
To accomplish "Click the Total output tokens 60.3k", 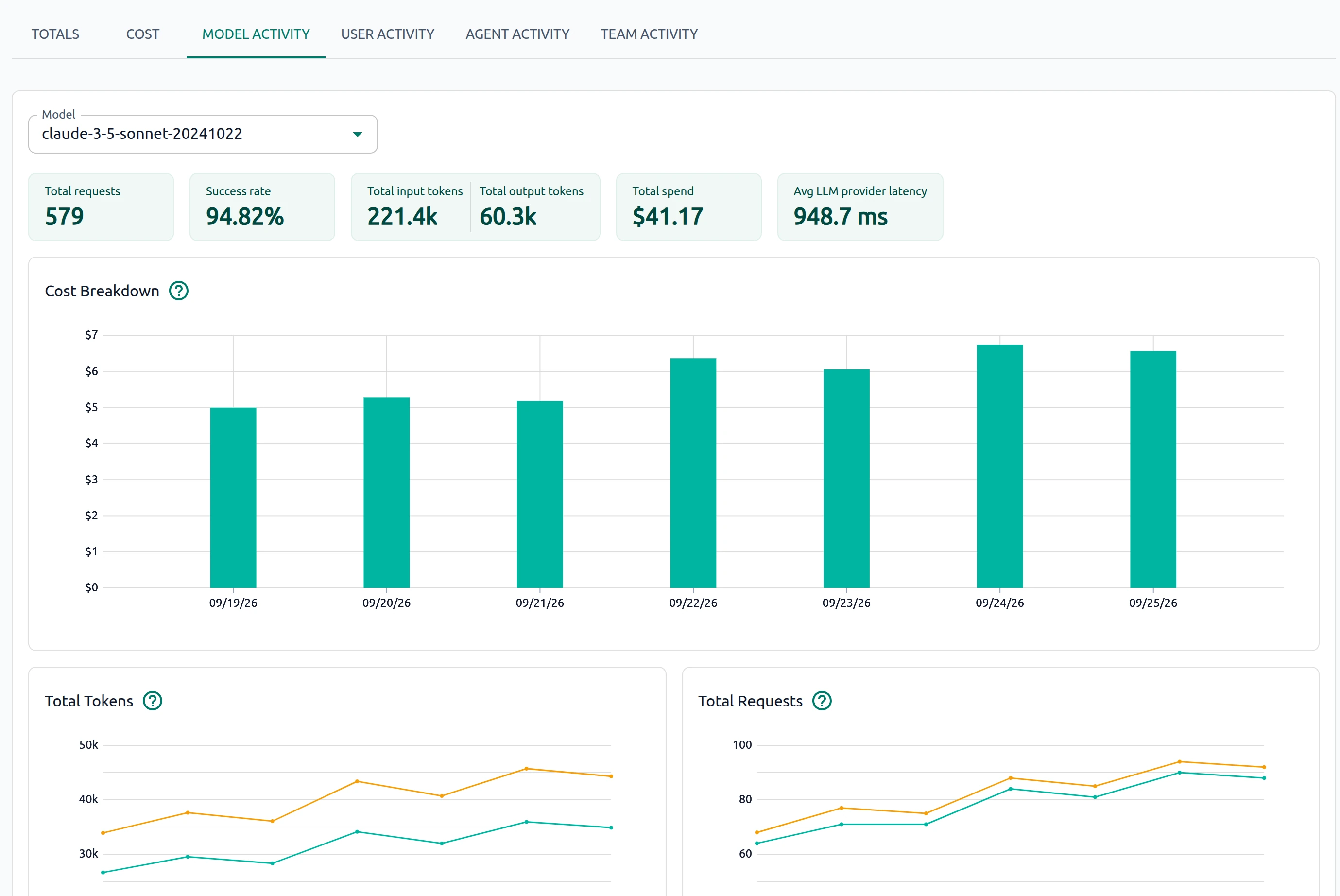I will [508, 217].
